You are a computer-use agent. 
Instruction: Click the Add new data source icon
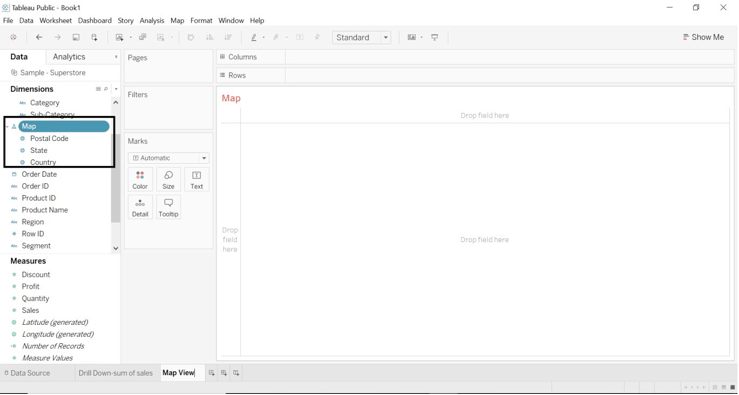pyautogui.click(x=94, y=37)
